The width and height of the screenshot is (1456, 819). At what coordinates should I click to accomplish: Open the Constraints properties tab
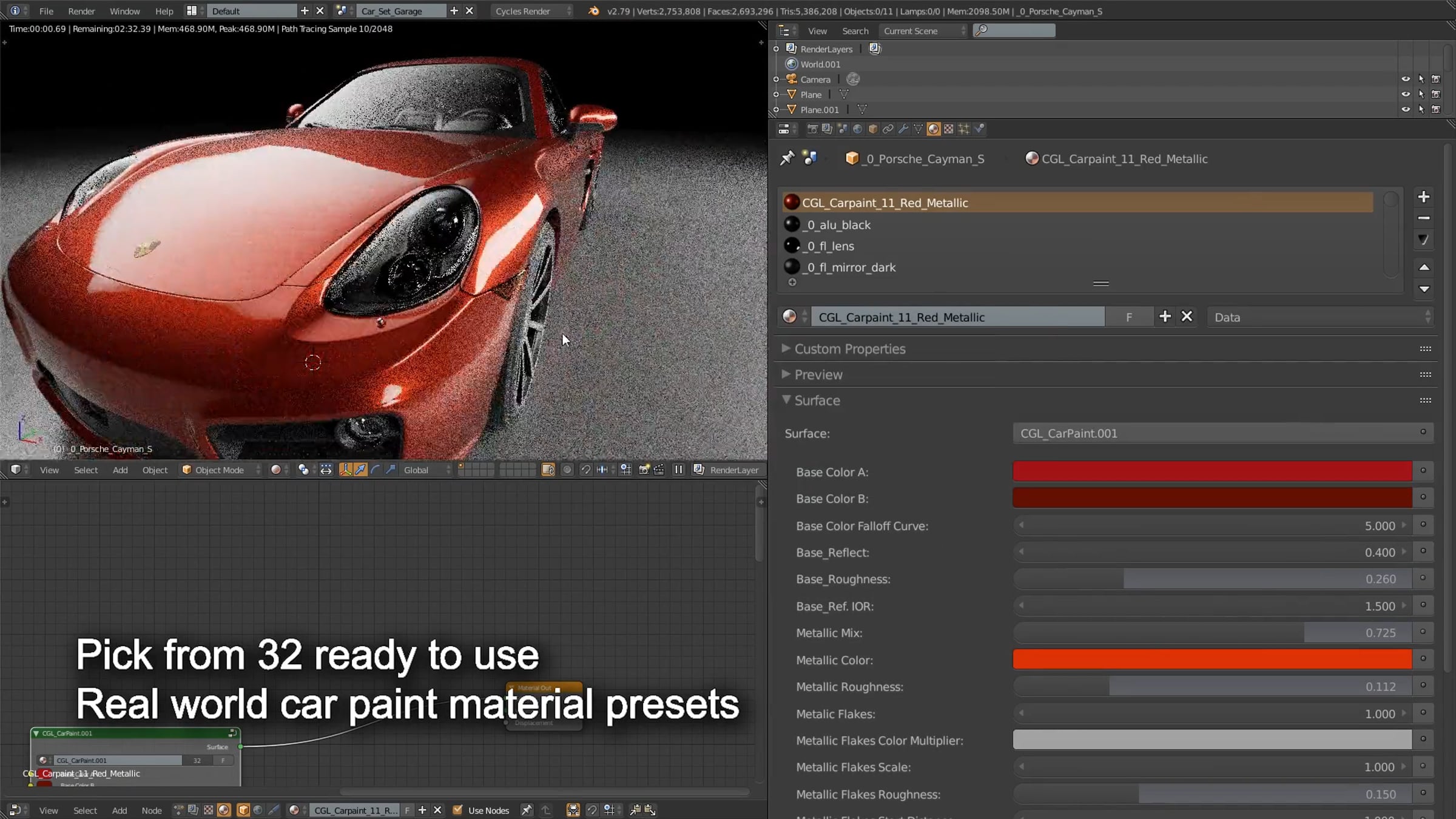tap(888, 129)
